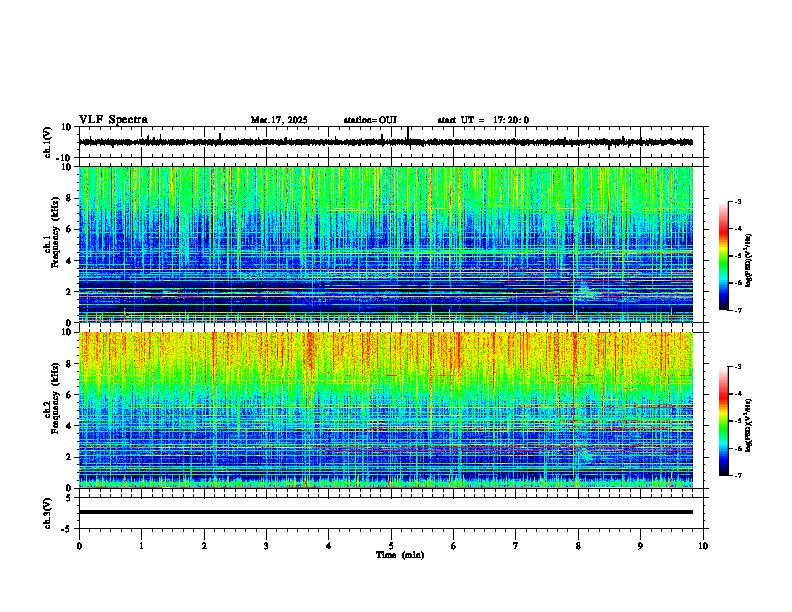This screenshot has height=612, width=792.
Task: Click the "5" tick at the top of the ch.3(V) axis
Action: tap(70, 497)
